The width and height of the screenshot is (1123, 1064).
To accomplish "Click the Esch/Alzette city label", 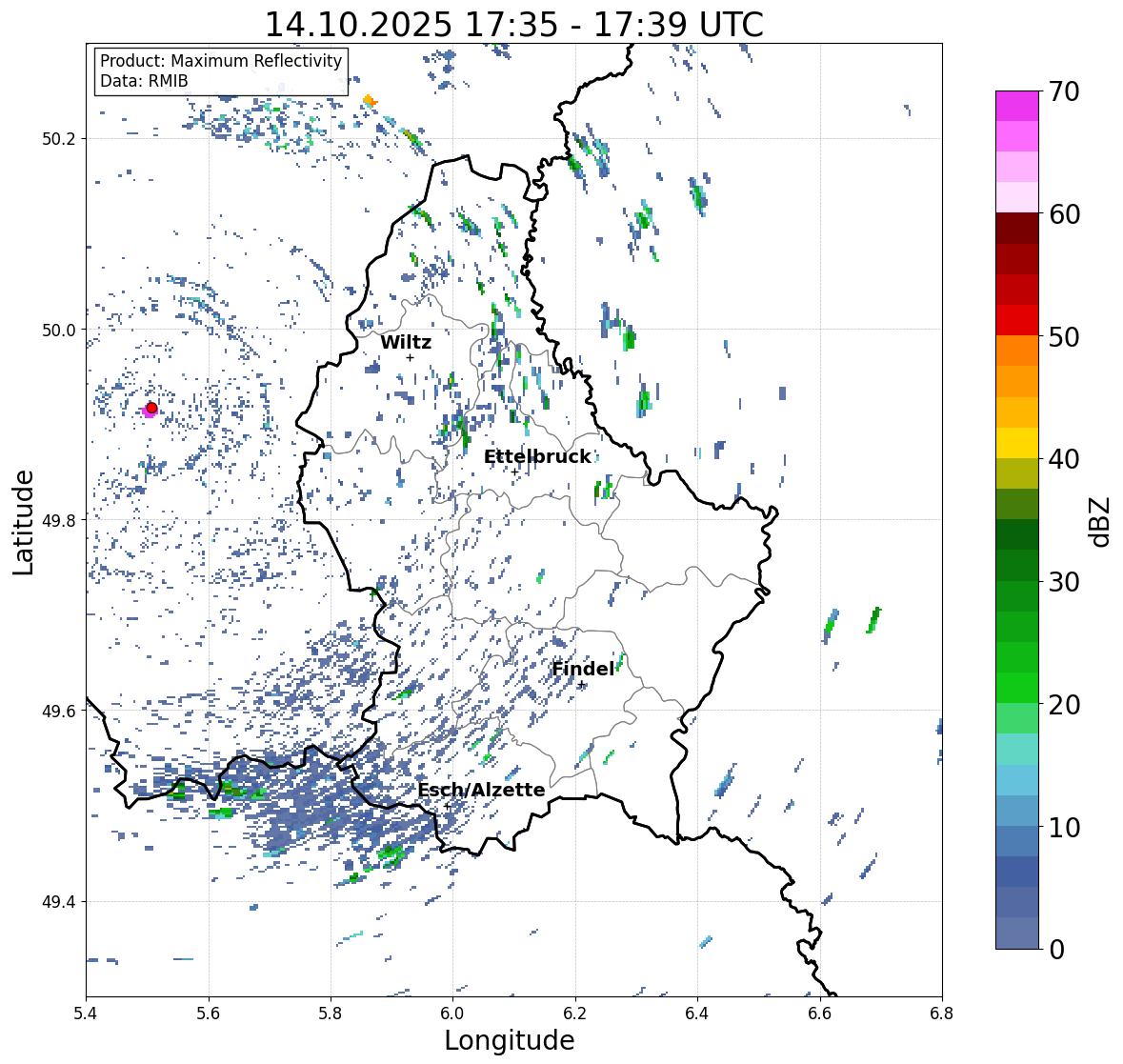I will click(x=481, y=790).
